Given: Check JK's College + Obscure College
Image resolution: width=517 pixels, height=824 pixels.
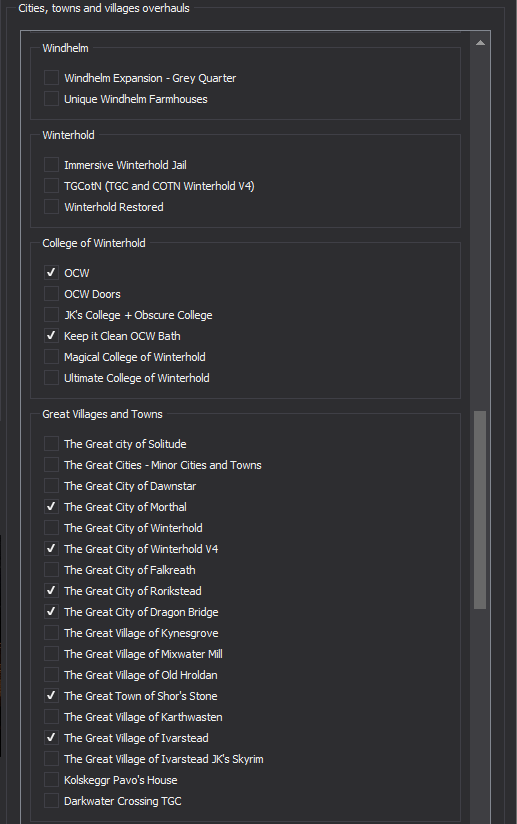Looking at the screenshot, I should click(x=51, y=315).
